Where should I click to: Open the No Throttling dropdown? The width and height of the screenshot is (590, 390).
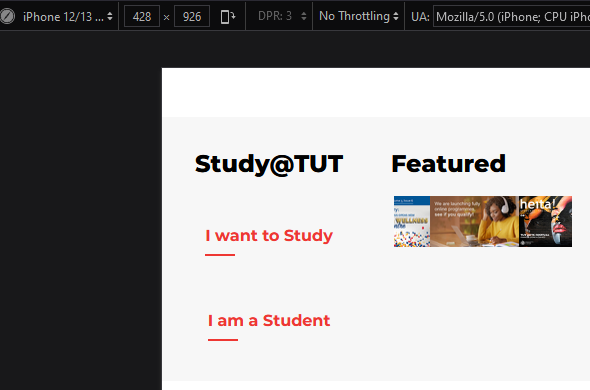359,16
